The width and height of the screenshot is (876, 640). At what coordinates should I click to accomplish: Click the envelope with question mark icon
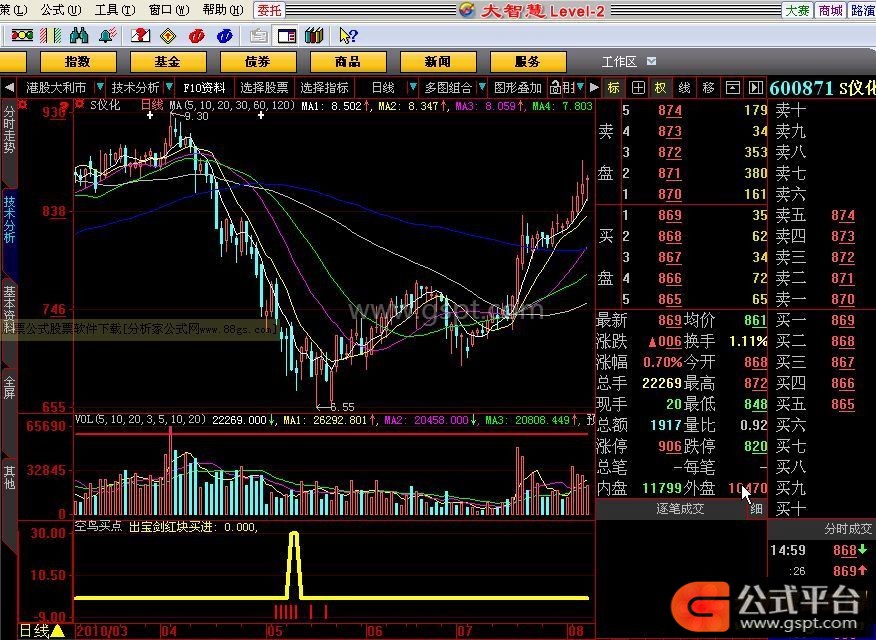click(140, 36)
